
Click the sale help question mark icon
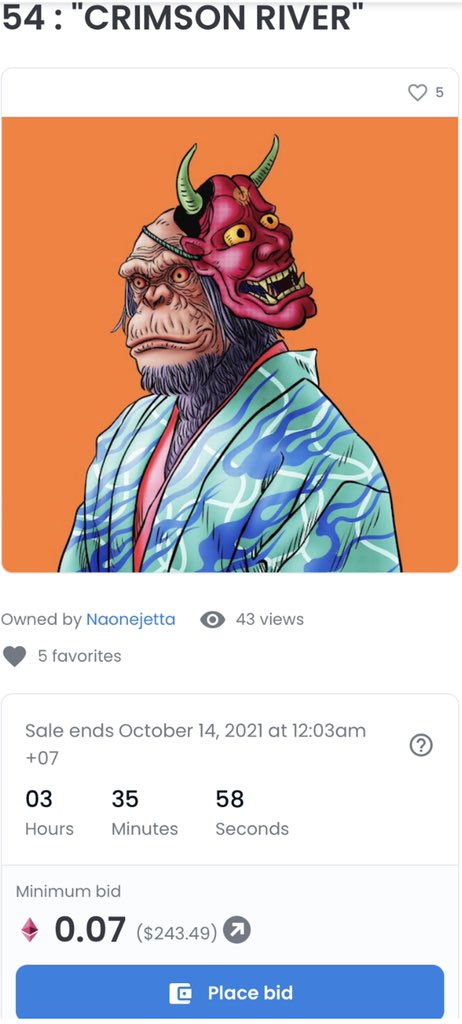(421, 745)
